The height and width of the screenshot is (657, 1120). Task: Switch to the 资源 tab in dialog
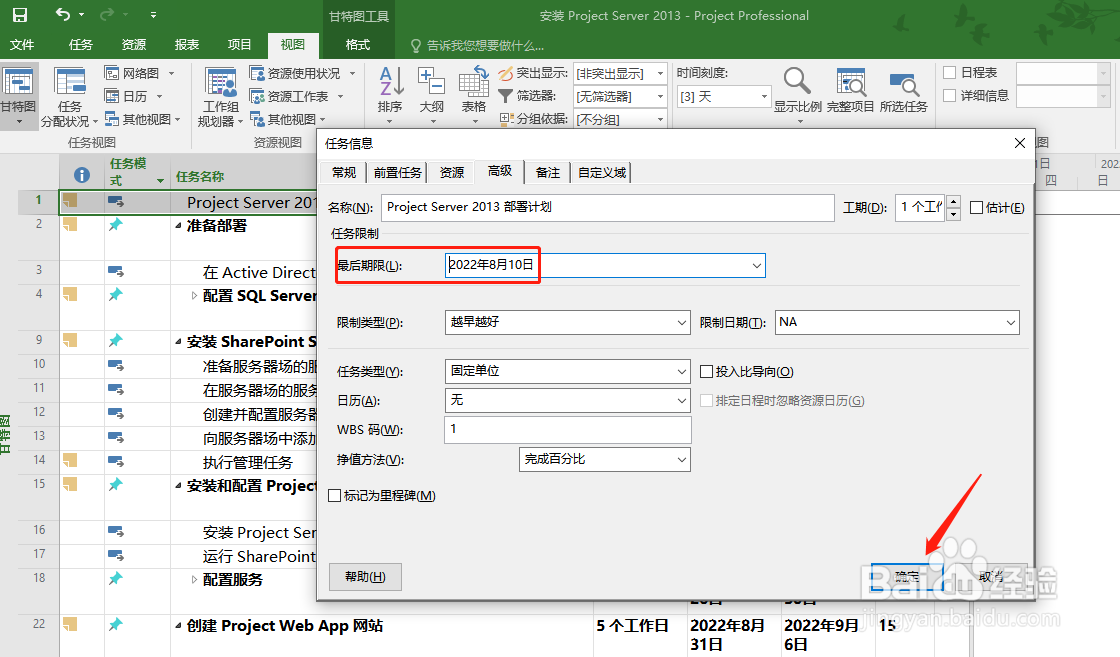[x=451, y=172]
